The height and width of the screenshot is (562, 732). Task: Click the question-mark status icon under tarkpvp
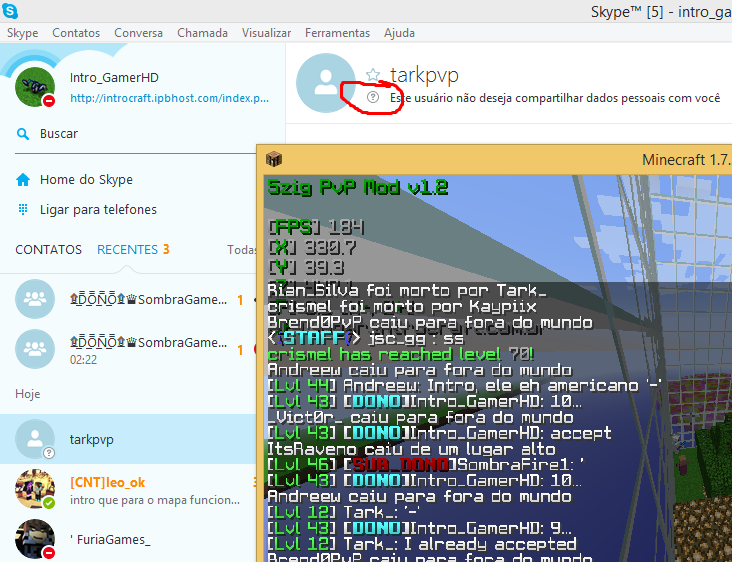click(373, 97)
